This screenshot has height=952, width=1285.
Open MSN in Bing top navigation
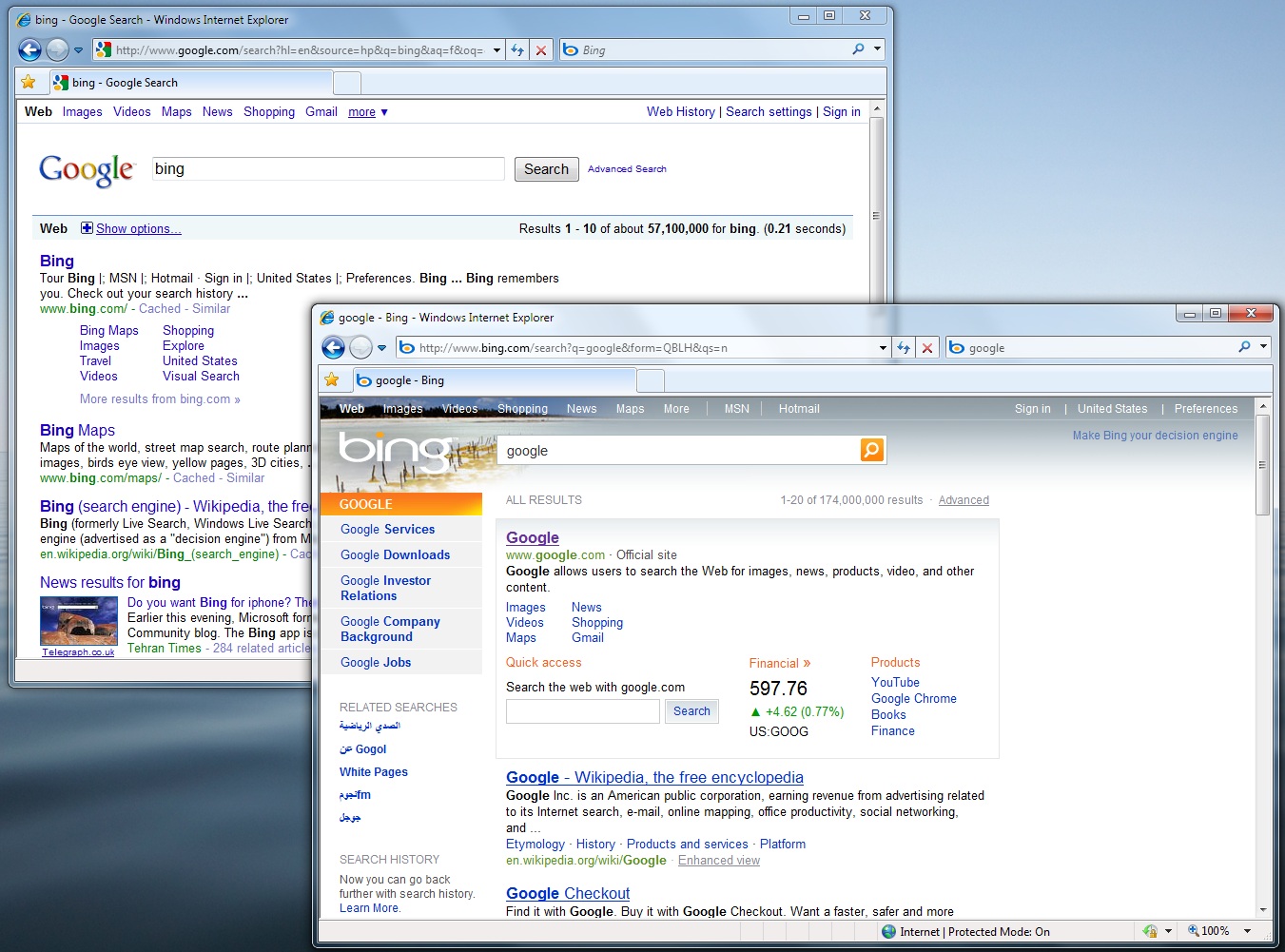point(737,409)
